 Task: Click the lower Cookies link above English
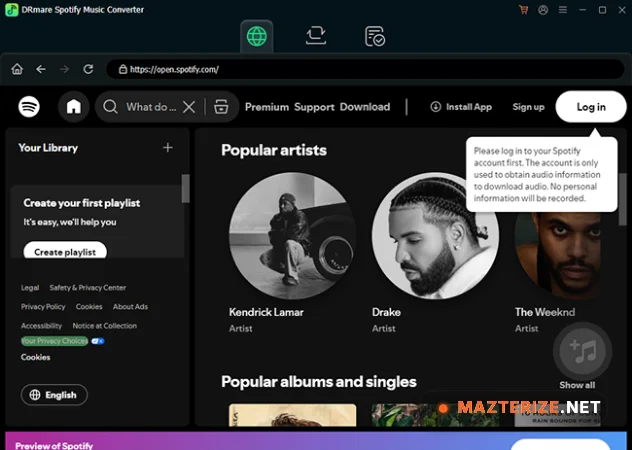[35, 357]
